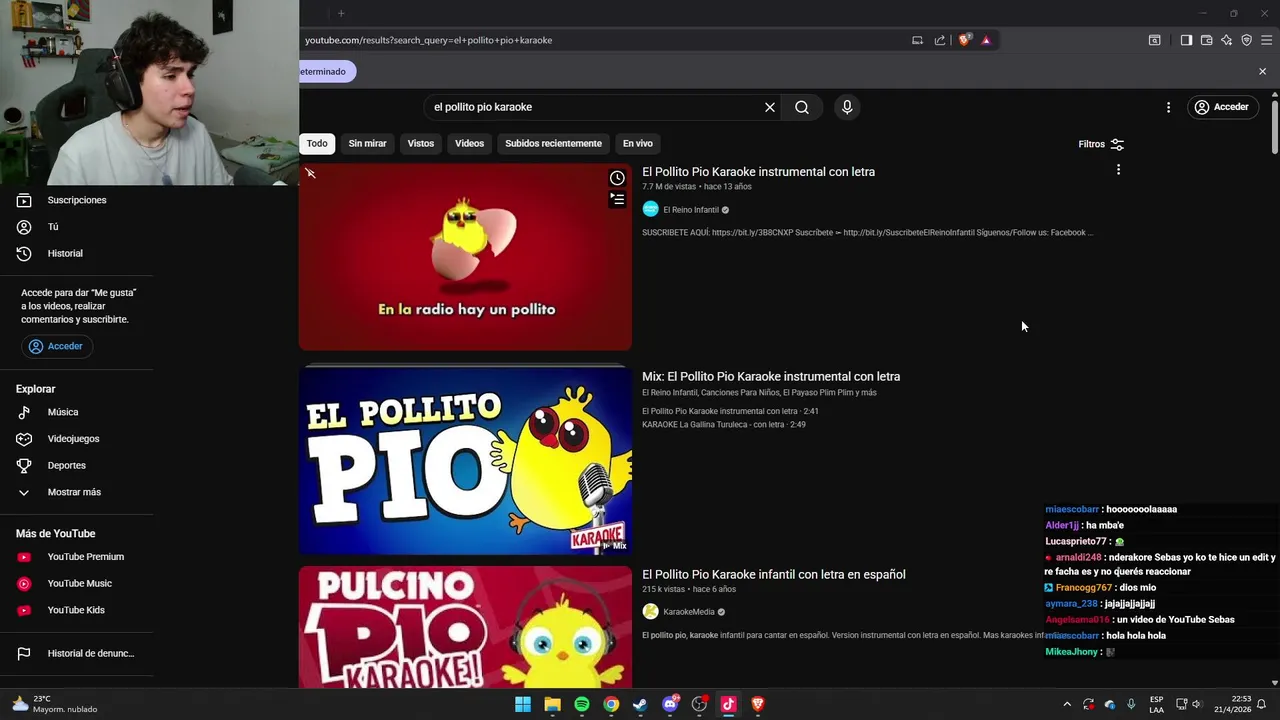The height and width of the screenshot is (720, 1280).
Task: Open the Brave VPN shield icon
Action: coord(1247,40)
